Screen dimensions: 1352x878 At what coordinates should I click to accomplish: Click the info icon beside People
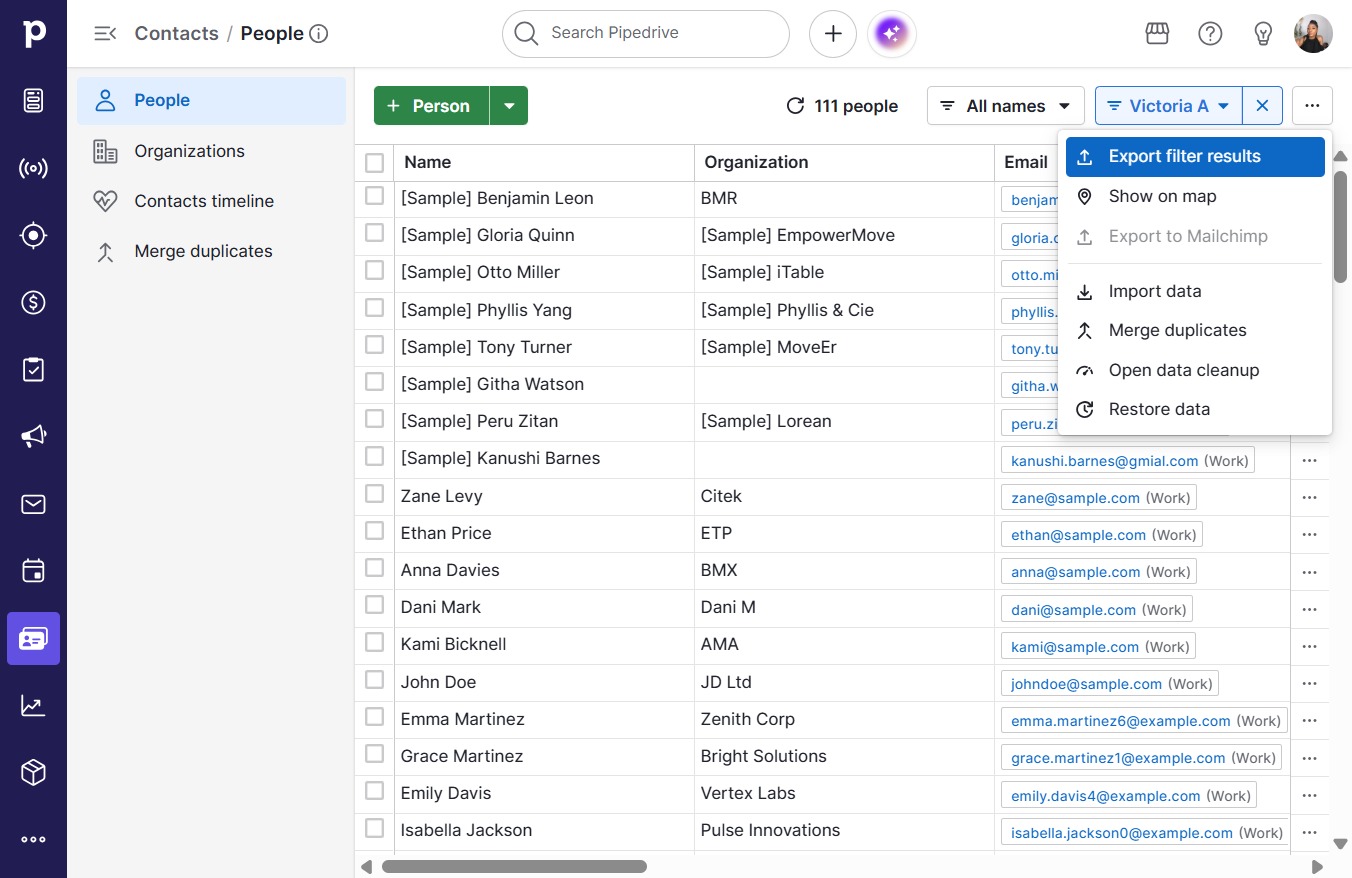tap(319, 34)
